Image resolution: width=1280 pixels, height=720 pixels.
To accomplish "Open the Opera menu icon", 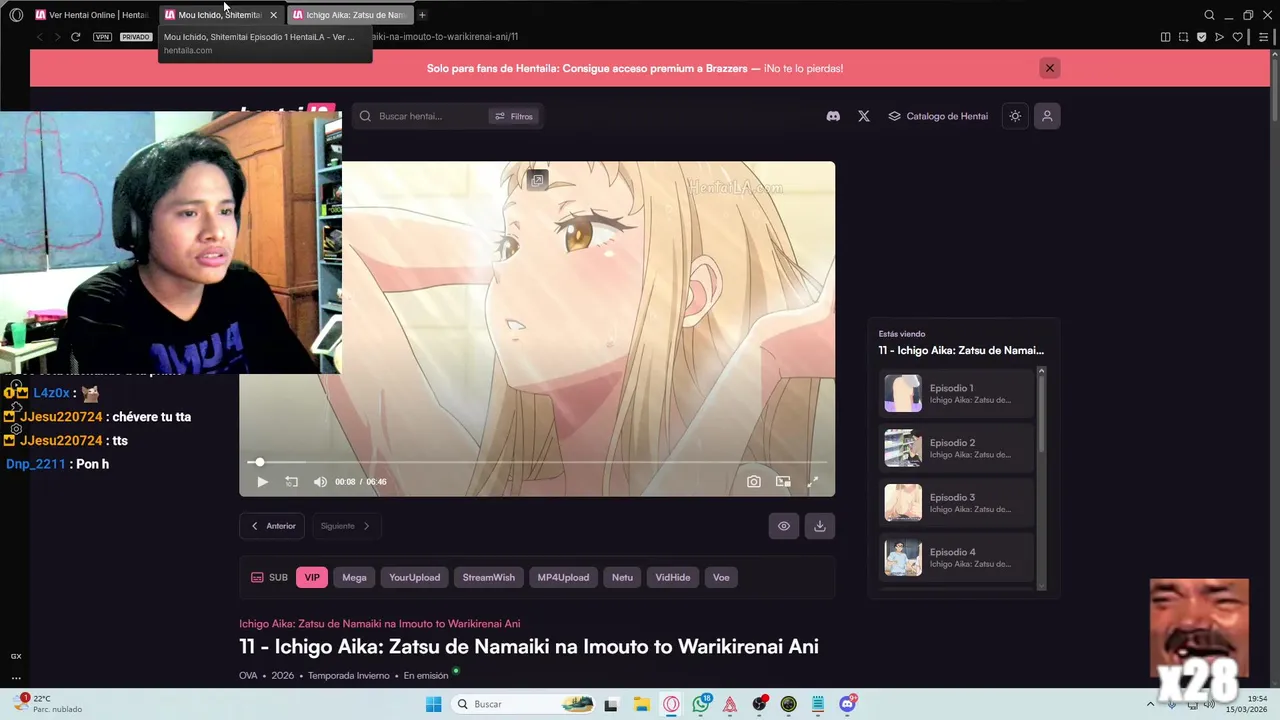I will pos(16,15).
